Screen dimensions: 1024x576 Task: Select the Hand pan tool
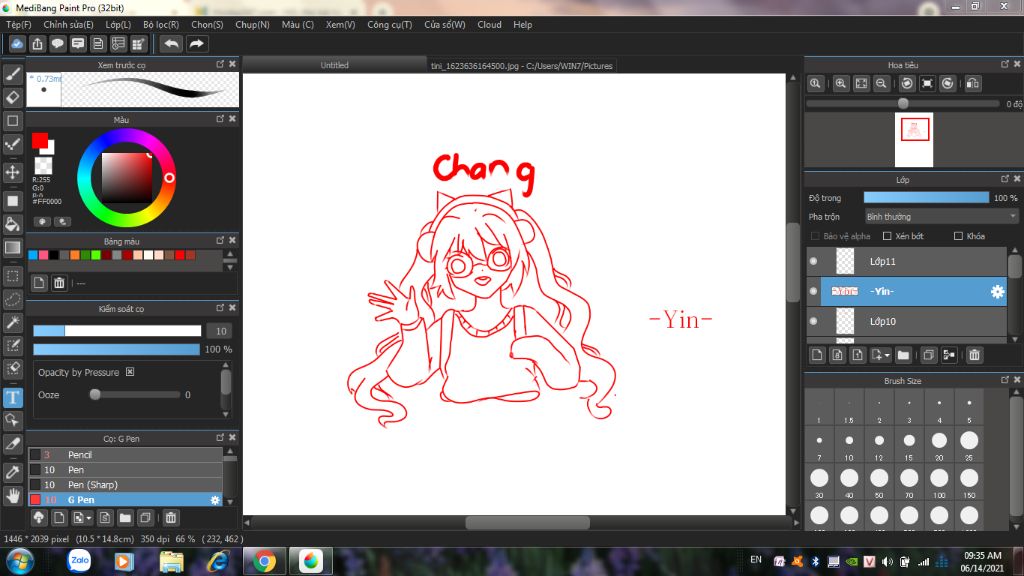[x=12, y=496]
